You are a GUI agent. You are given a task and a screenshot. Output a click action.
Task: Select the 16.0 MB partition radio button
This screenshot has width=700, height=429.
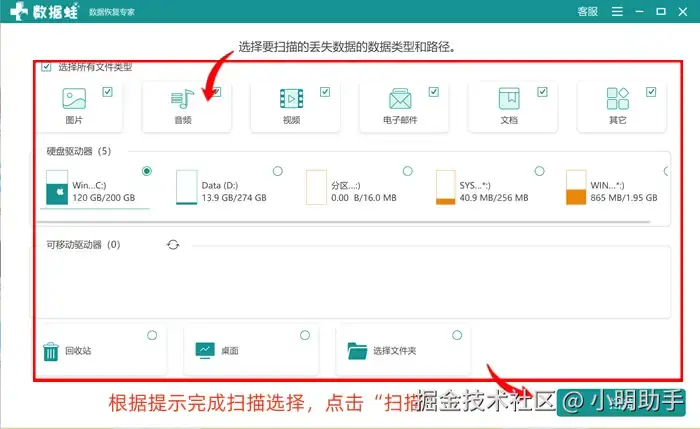(408, 171)
